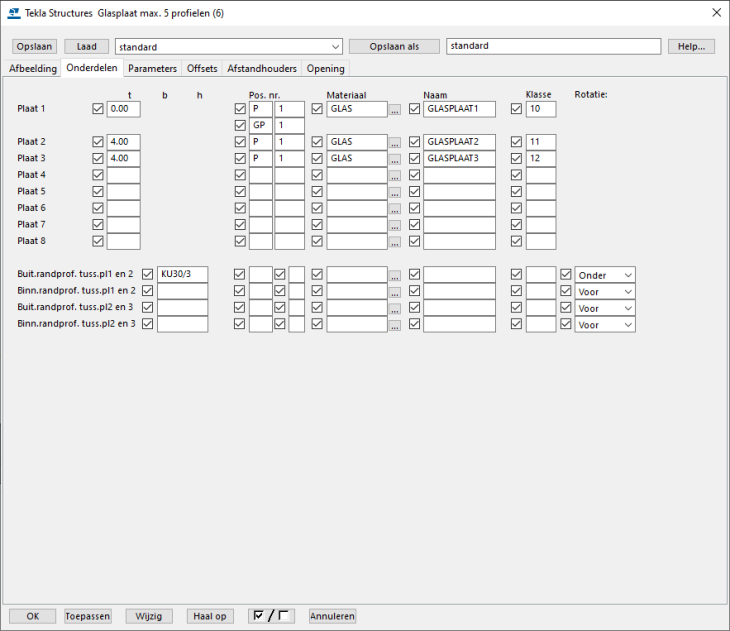The width and height of the screenshot is (730, 631).
Task: Toggle Plaat 2 Klasse 11 checkbox
Action: (516, 142)
